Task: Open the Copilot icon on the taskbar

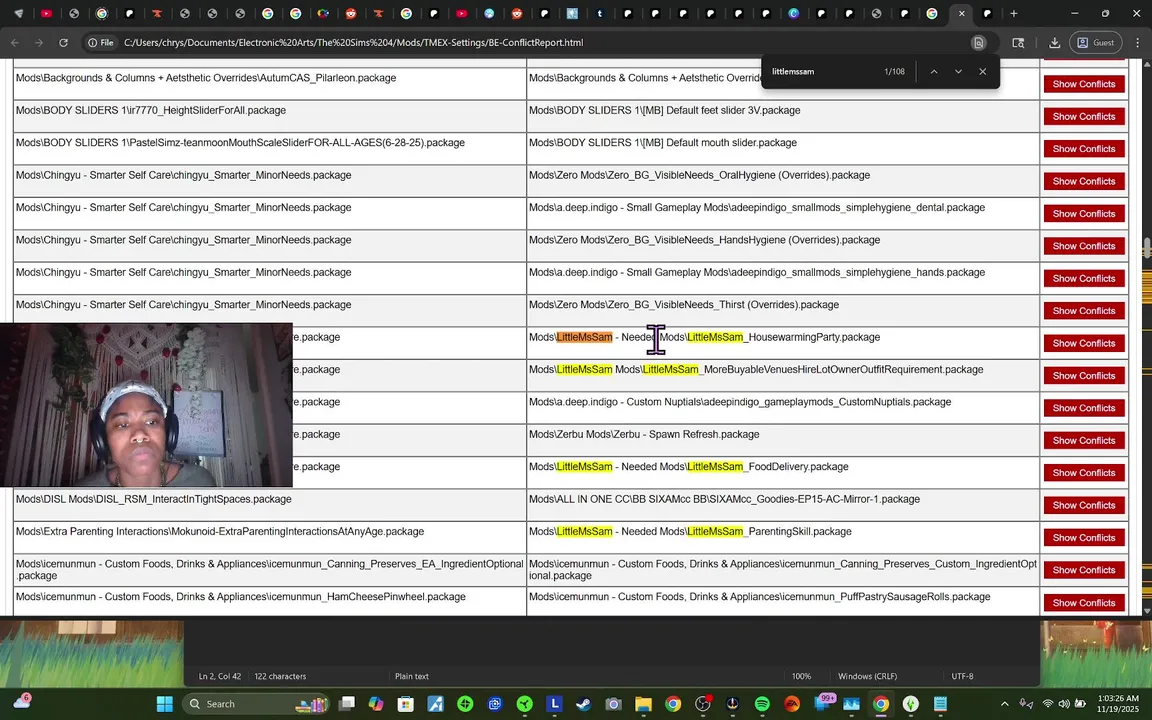Action: pos(376,704)
